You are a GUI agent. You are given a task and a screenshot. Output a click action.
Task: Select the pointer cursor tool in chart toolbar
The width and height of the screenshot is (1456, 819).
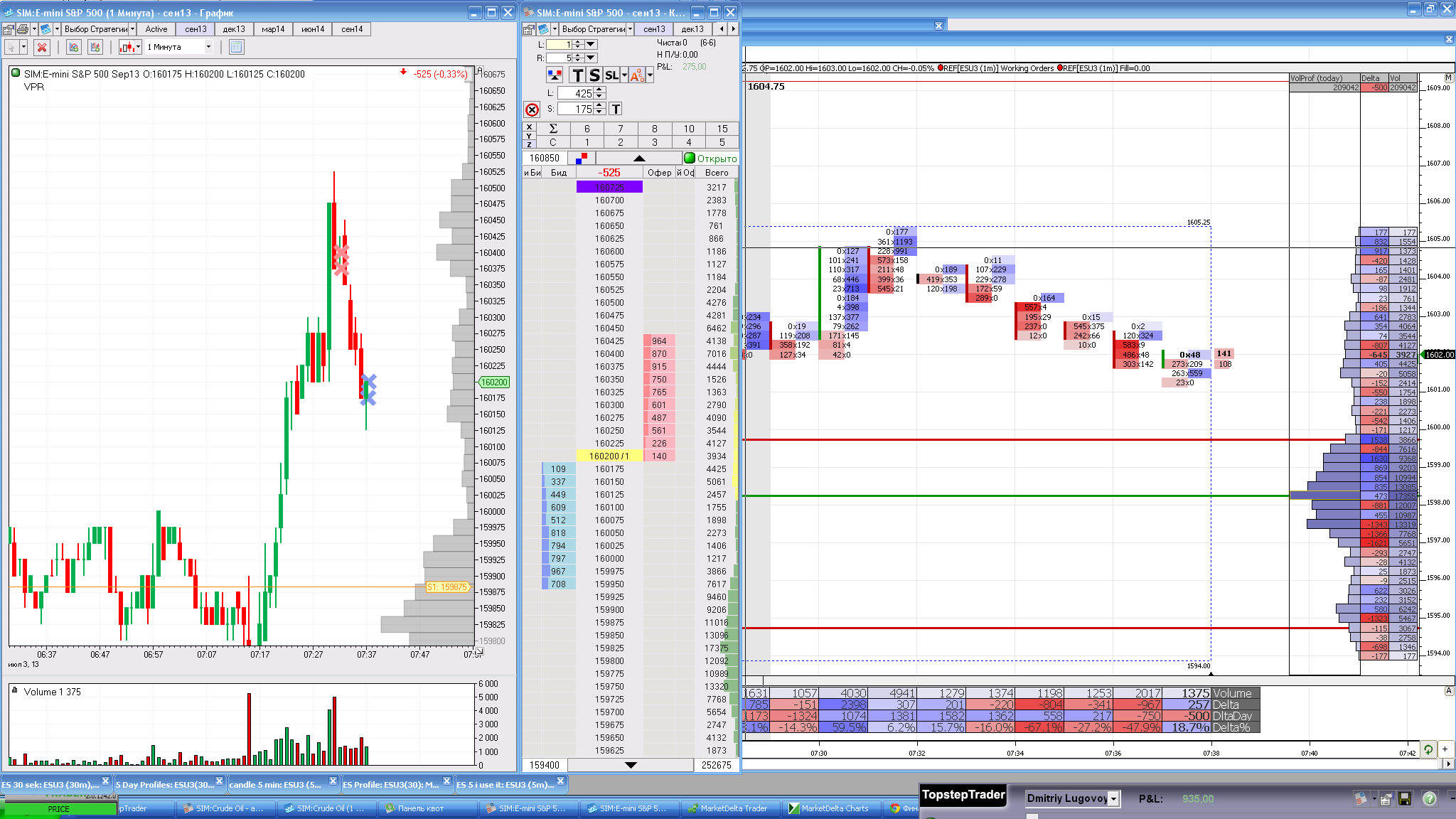(11, 47)
